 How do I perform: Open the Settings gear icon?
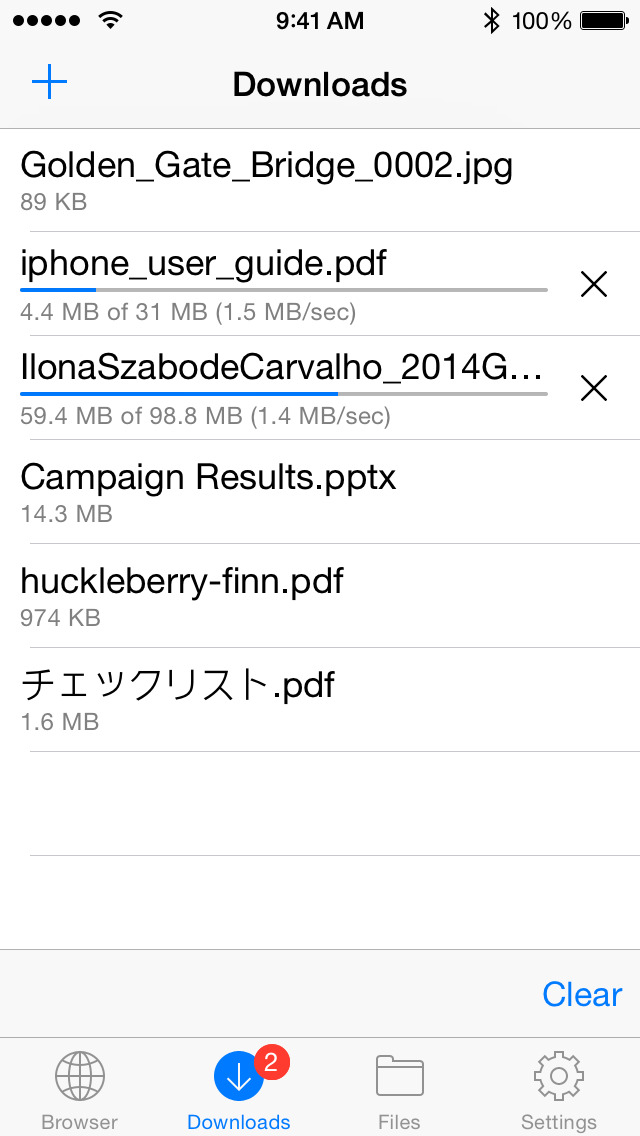pos(559,1075)
